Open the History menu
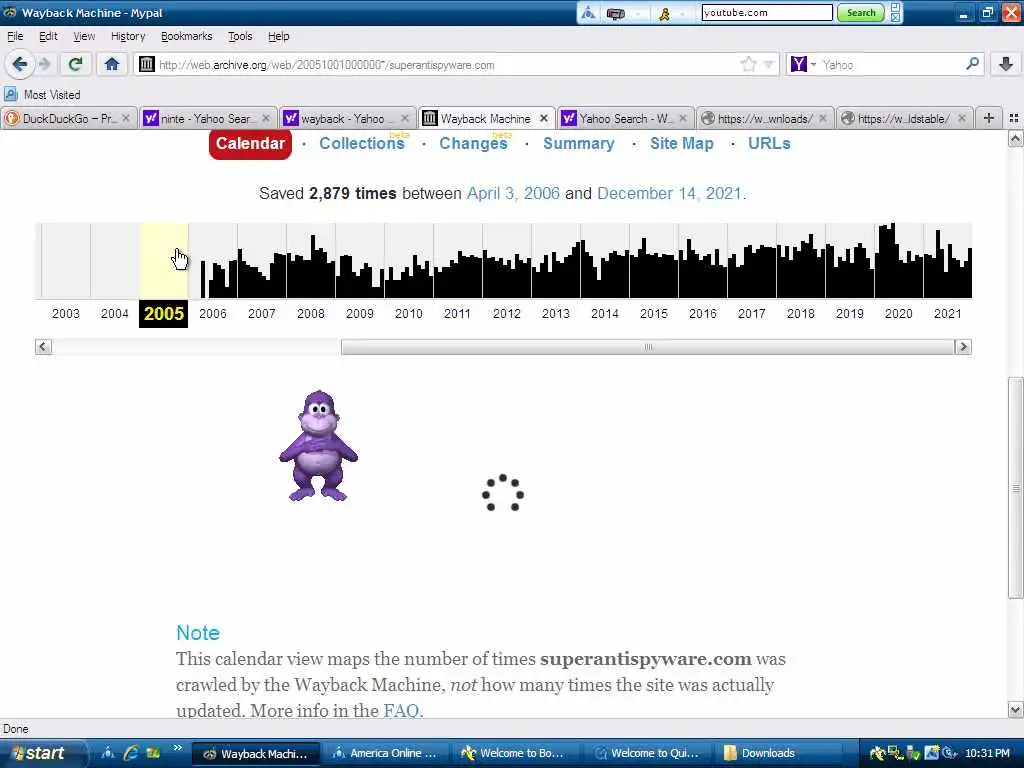Screen dimensions: 1024x768 pyautogui.click(x=128, y=37)
